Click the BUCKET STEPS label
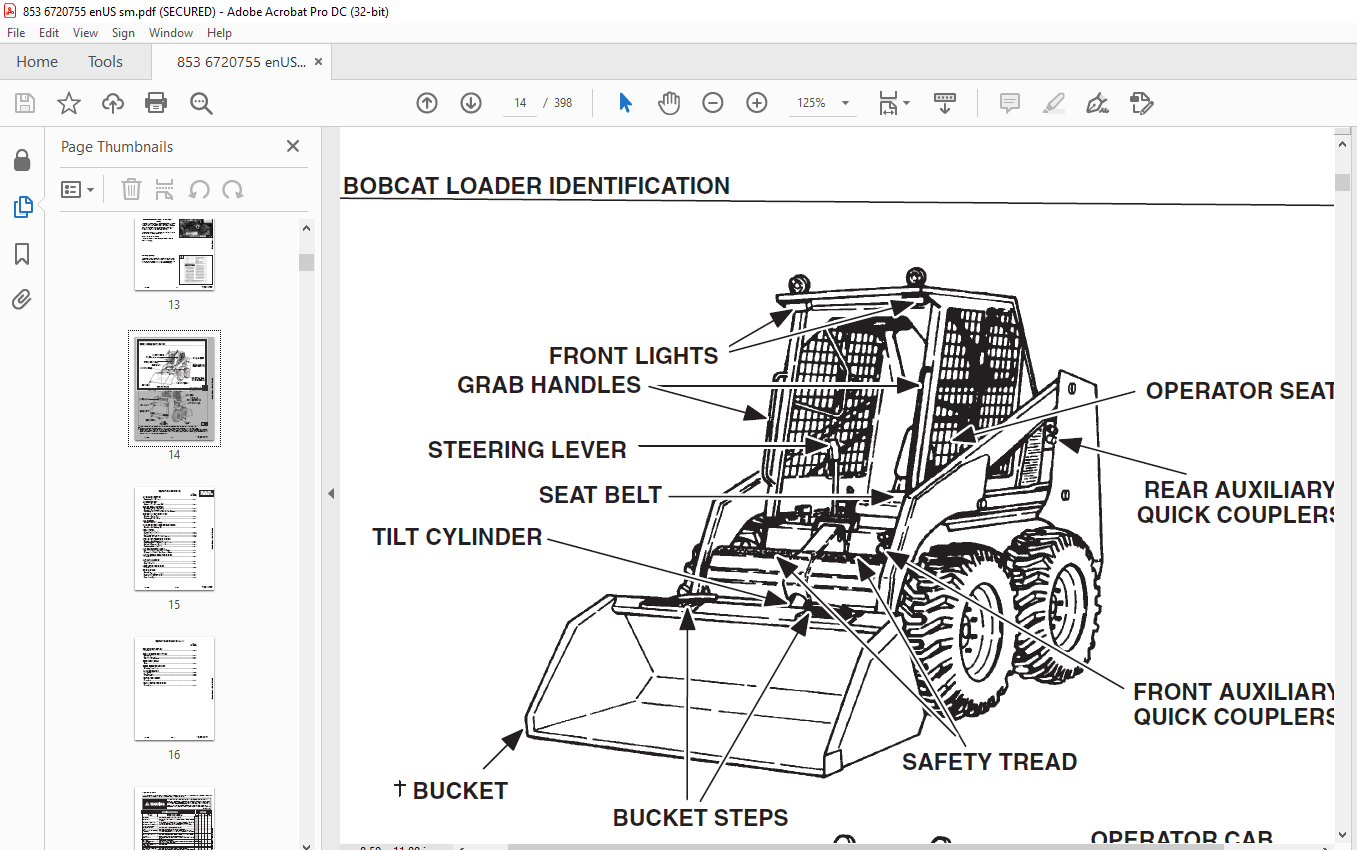 [700, 818]
